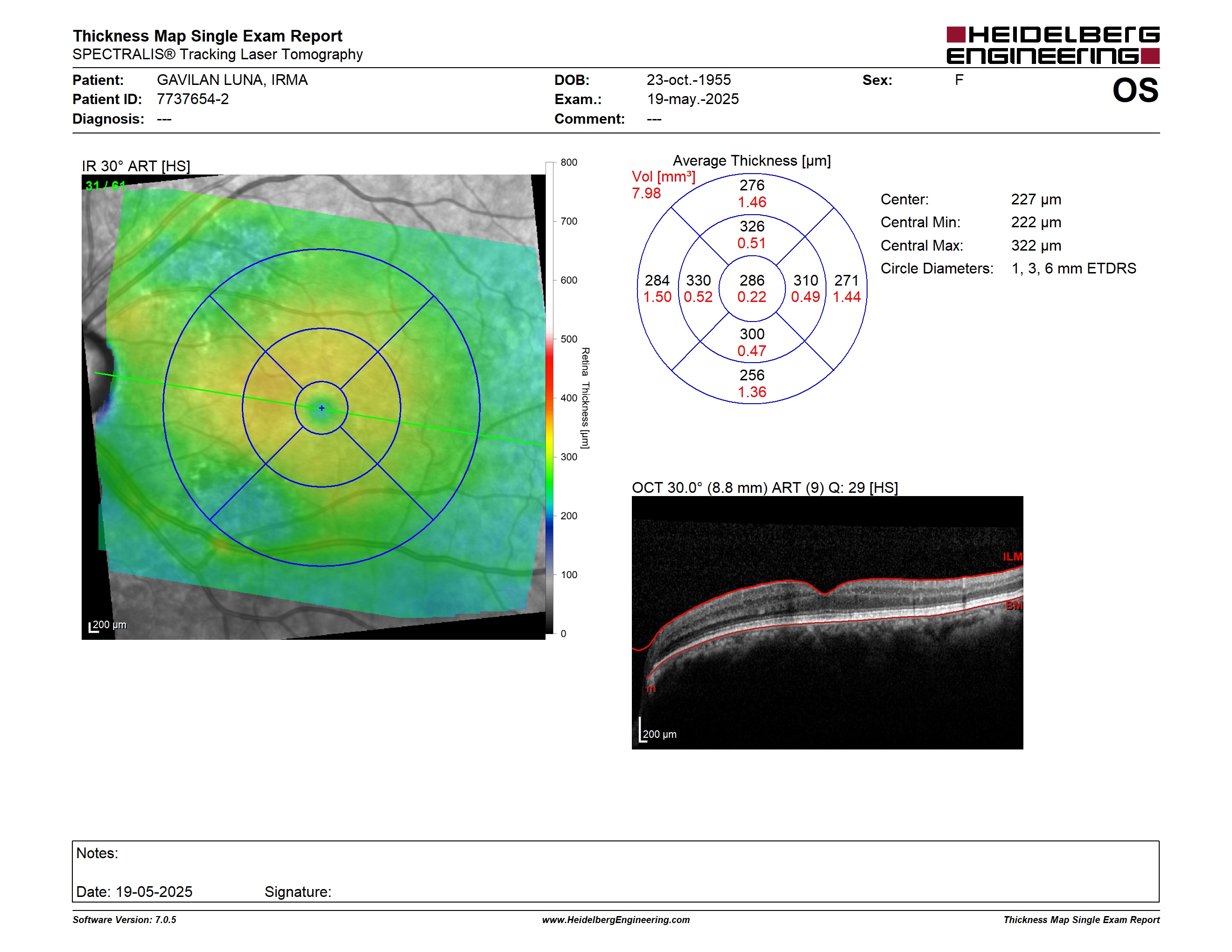
Task: Click the central volume value 0.22
Action: tap(752, 297)
